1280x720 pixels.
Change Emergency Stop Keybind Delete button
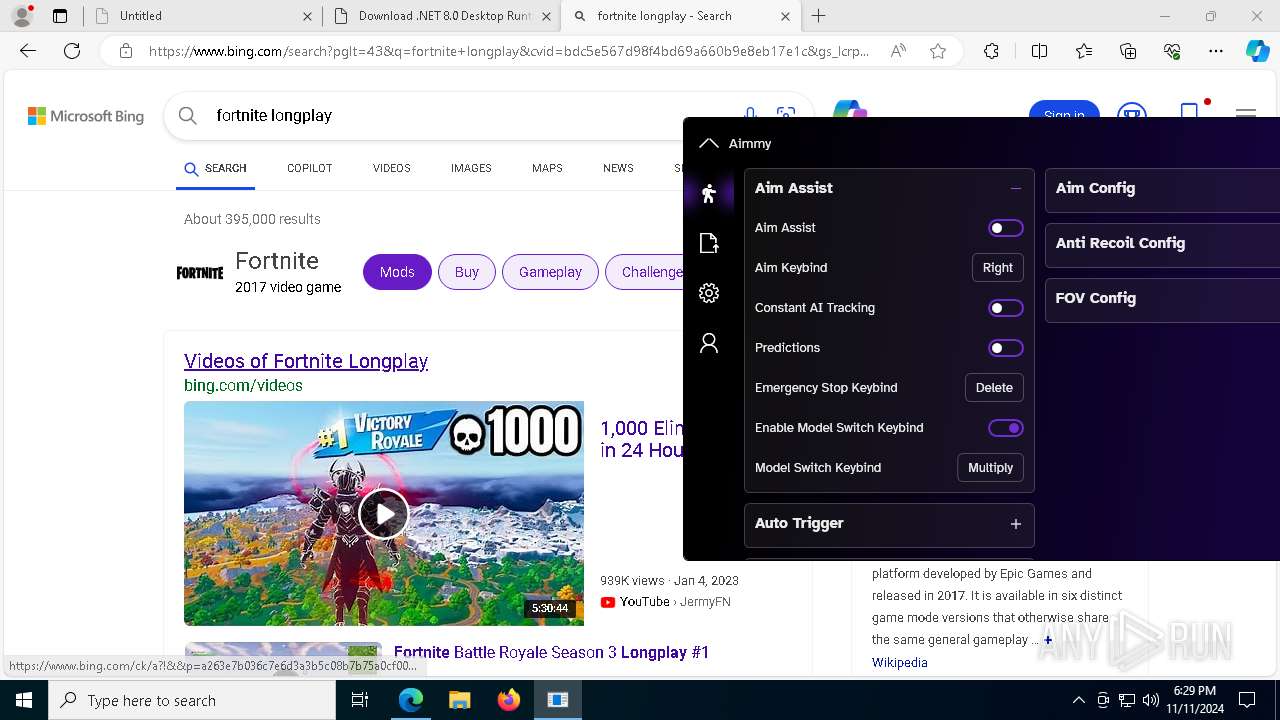(x=994, y=388)
